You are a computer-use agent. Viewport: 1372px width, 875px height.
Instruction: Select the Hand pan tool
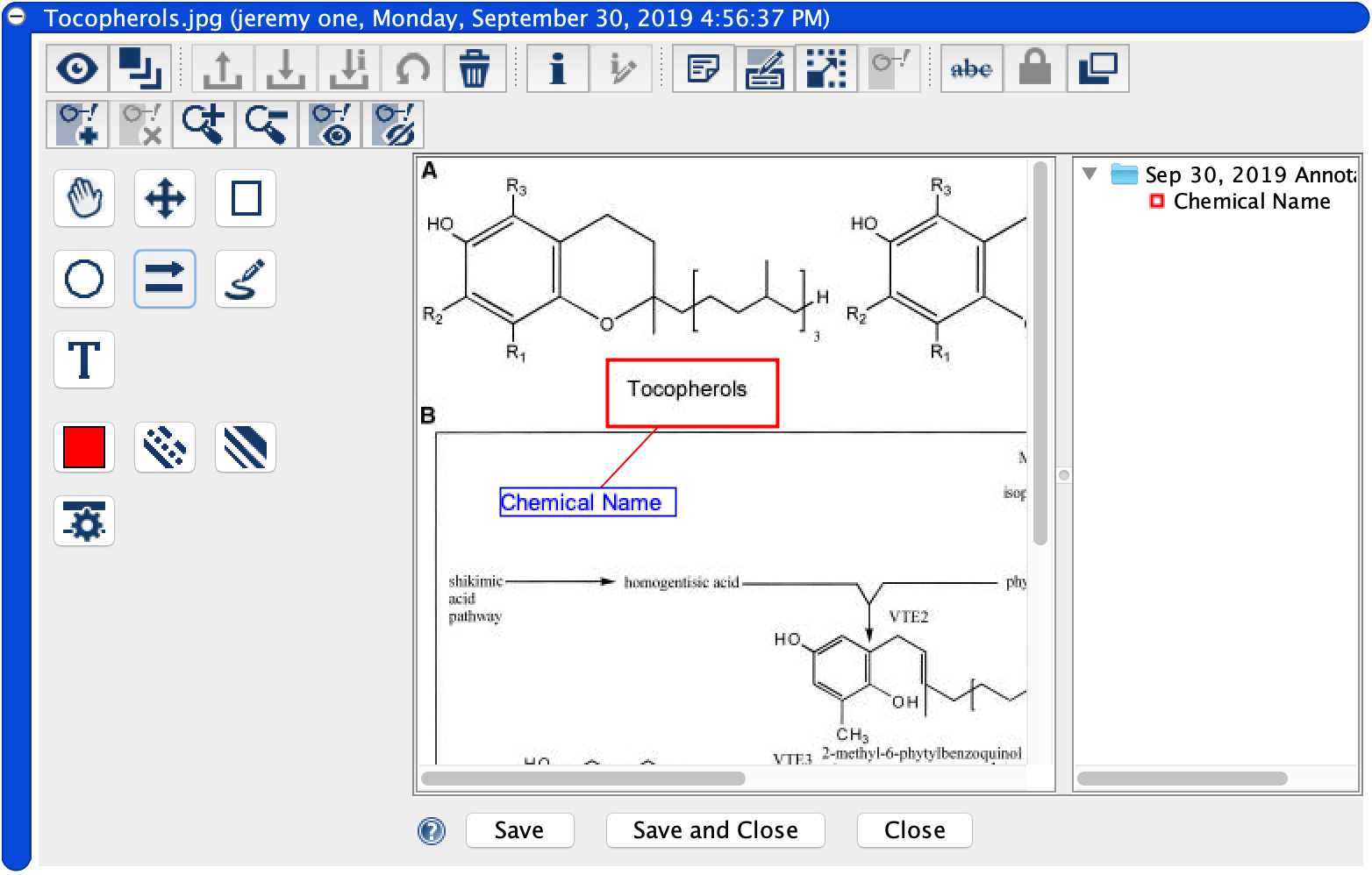(x=83, y=198)
